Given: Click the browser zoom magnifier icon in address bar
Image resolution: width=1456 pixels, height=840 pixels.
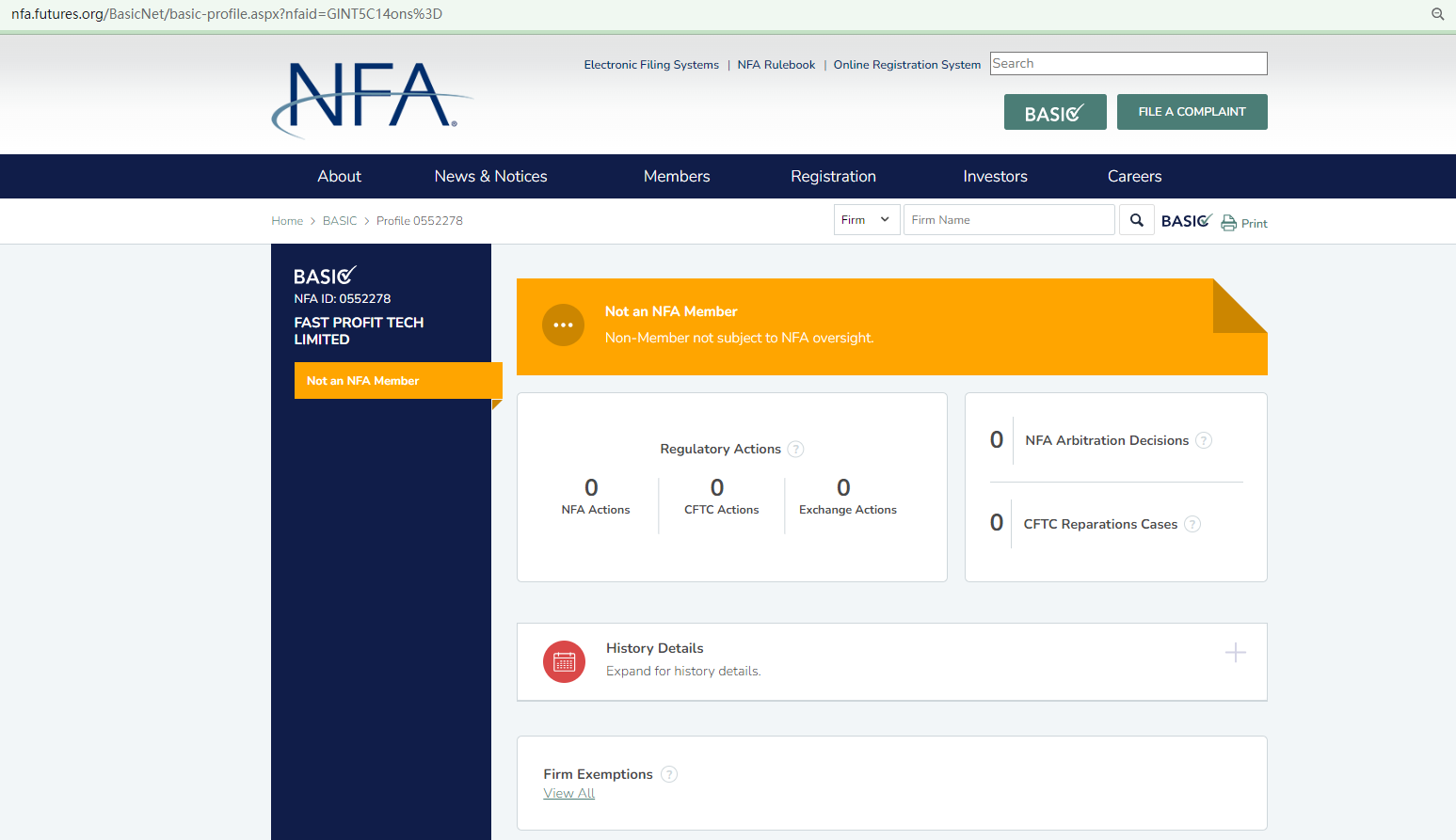Looking at the screenshot, I should click(x=1437, y=14).
